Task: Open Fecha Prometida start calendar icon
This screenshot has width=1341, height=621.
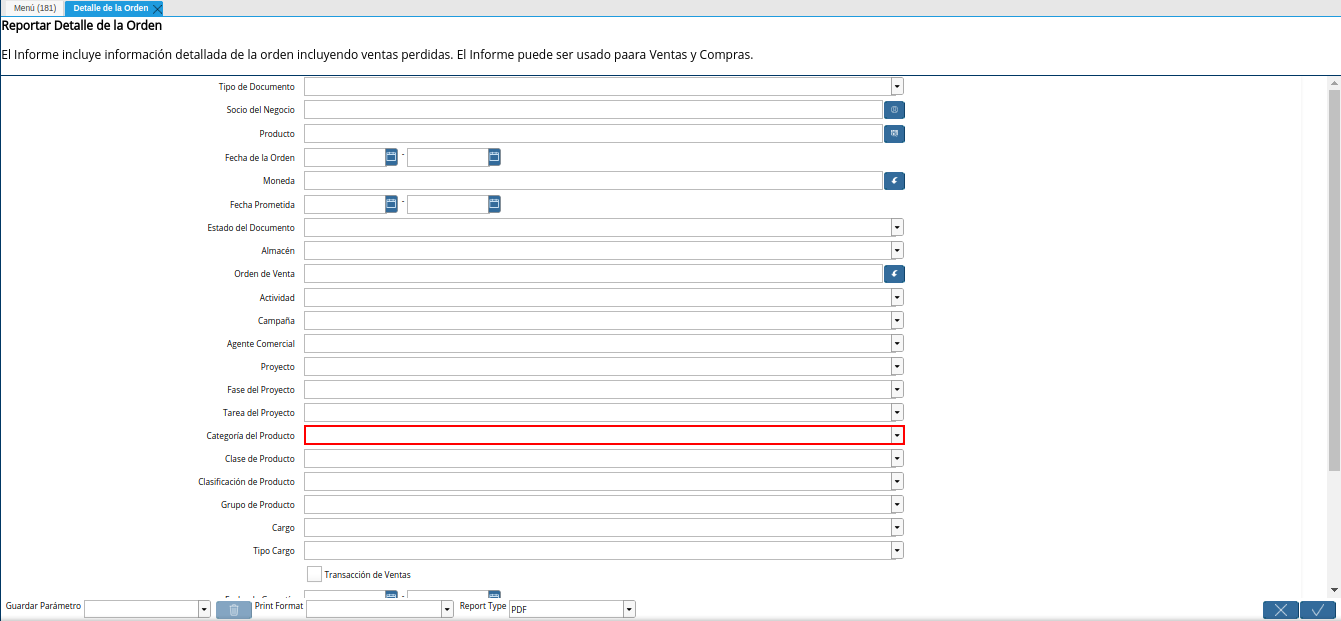Action: point(391,204)
